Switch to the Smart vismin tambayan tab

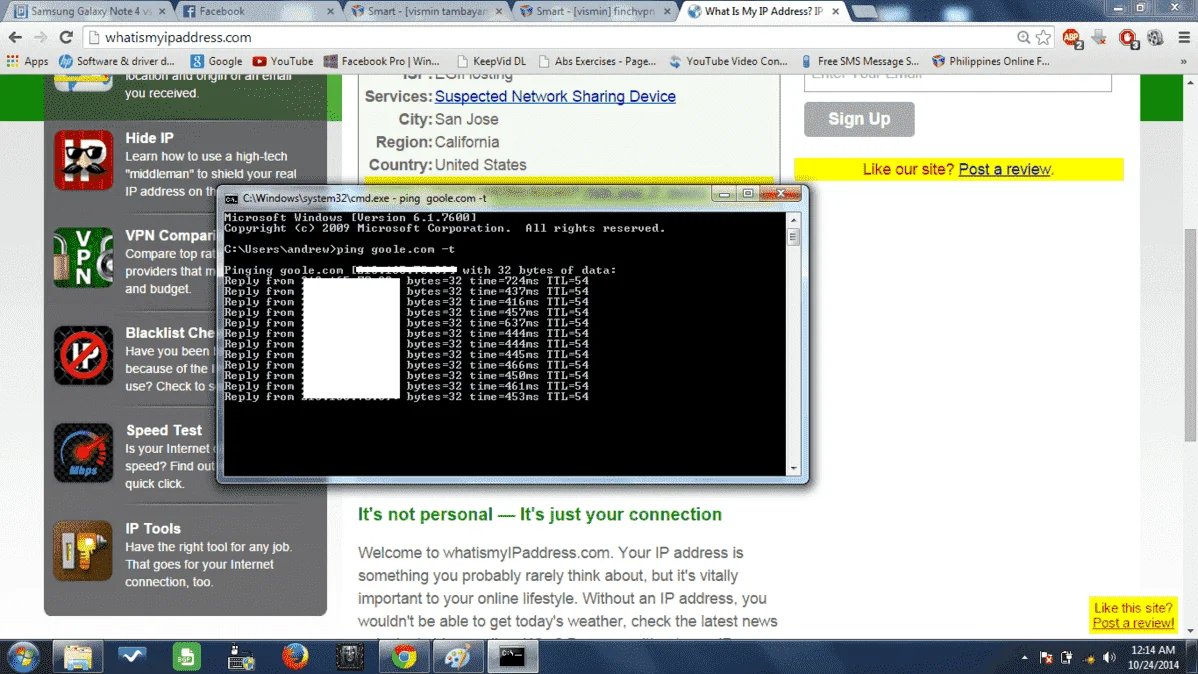[x=426, y=11]
